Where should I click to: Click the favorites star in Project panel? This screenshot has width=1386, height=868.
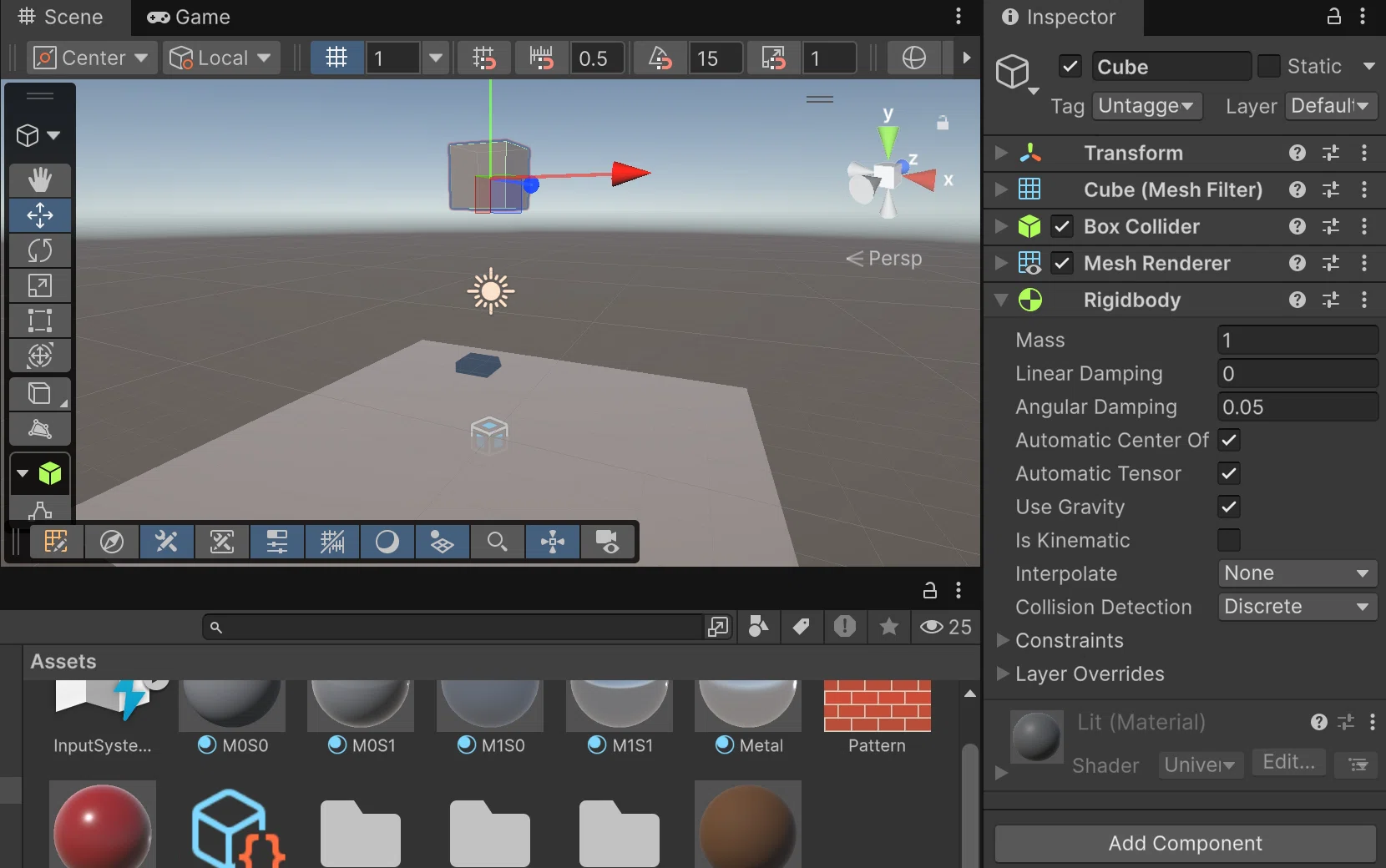click(889, 626)
